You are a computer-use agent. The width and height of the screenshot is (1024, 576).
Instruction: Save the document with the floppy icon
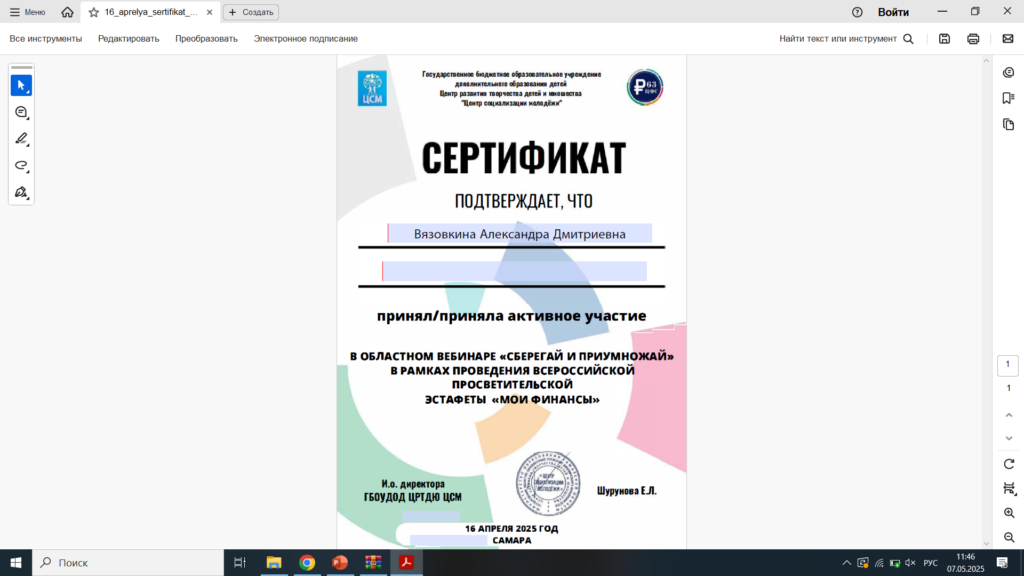coord(944,39)
